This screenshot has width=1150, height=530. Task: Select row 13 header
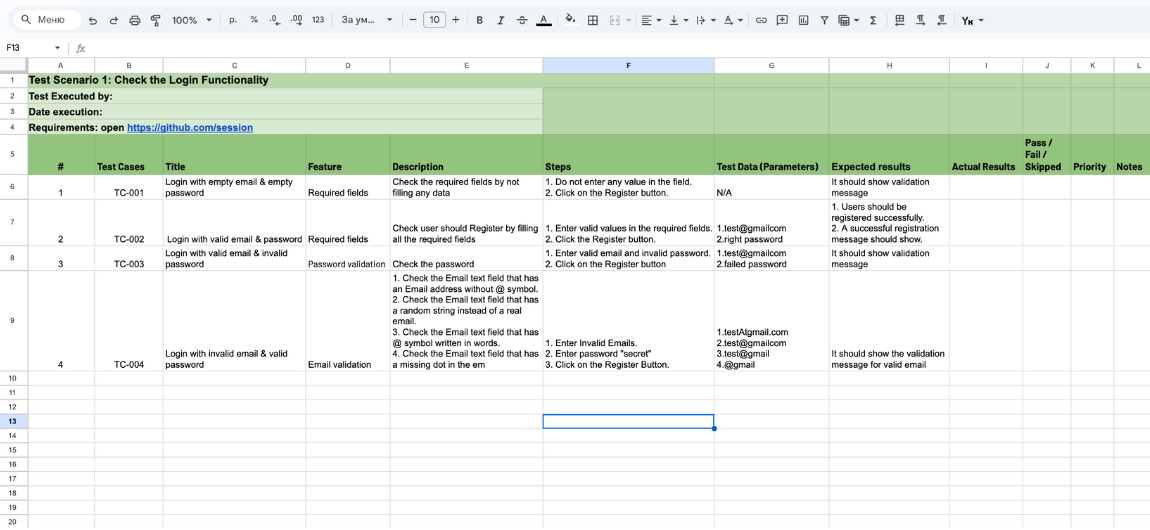(x=12, y=421)
